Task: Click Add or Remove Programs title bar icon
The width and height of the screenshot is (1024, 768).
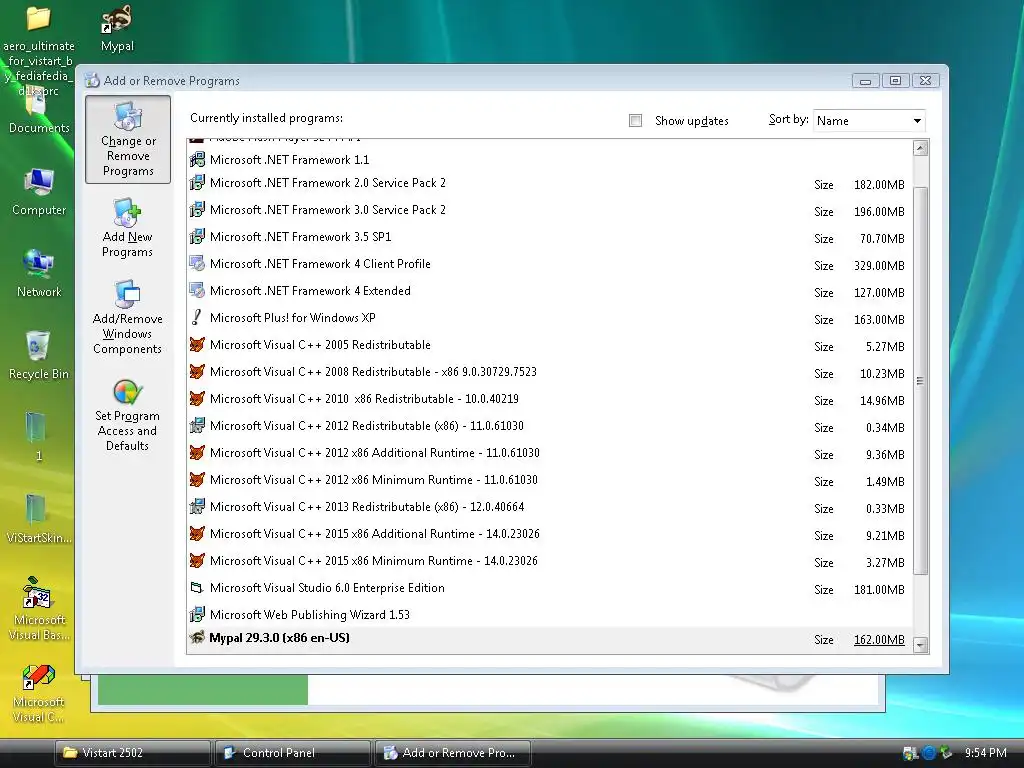Action: pyautogui.click(x=93, y=80)
